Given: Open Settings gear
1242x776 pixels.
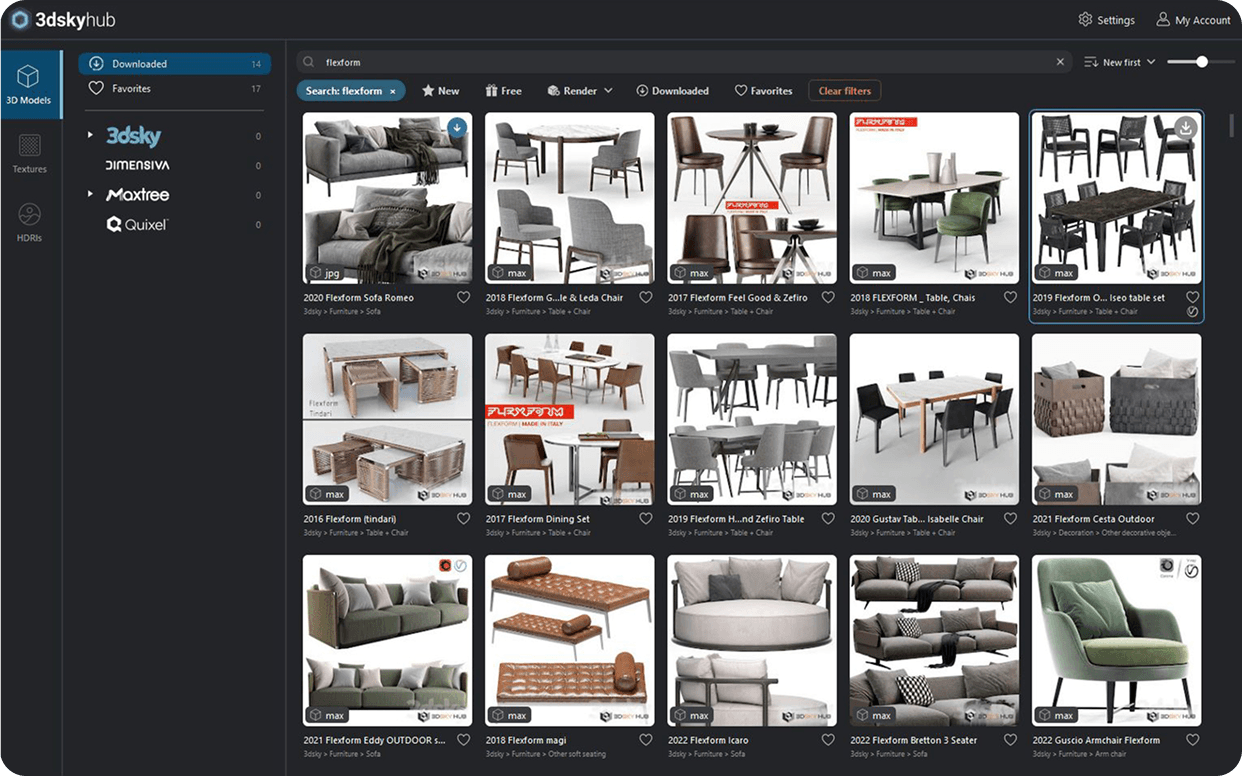Looking at the screenshot, I should coord(1106,20).
